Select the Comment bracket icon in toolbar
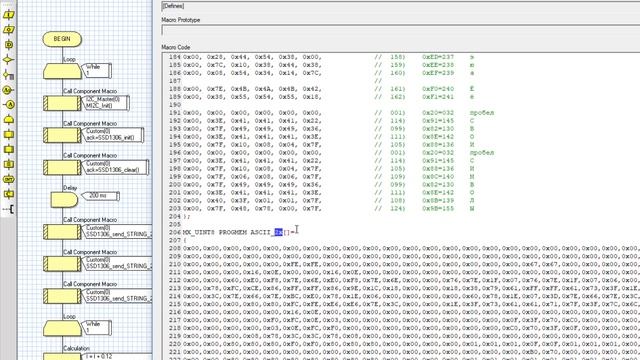The width and height of the screenshot is (640, 360). click(8, 209)
